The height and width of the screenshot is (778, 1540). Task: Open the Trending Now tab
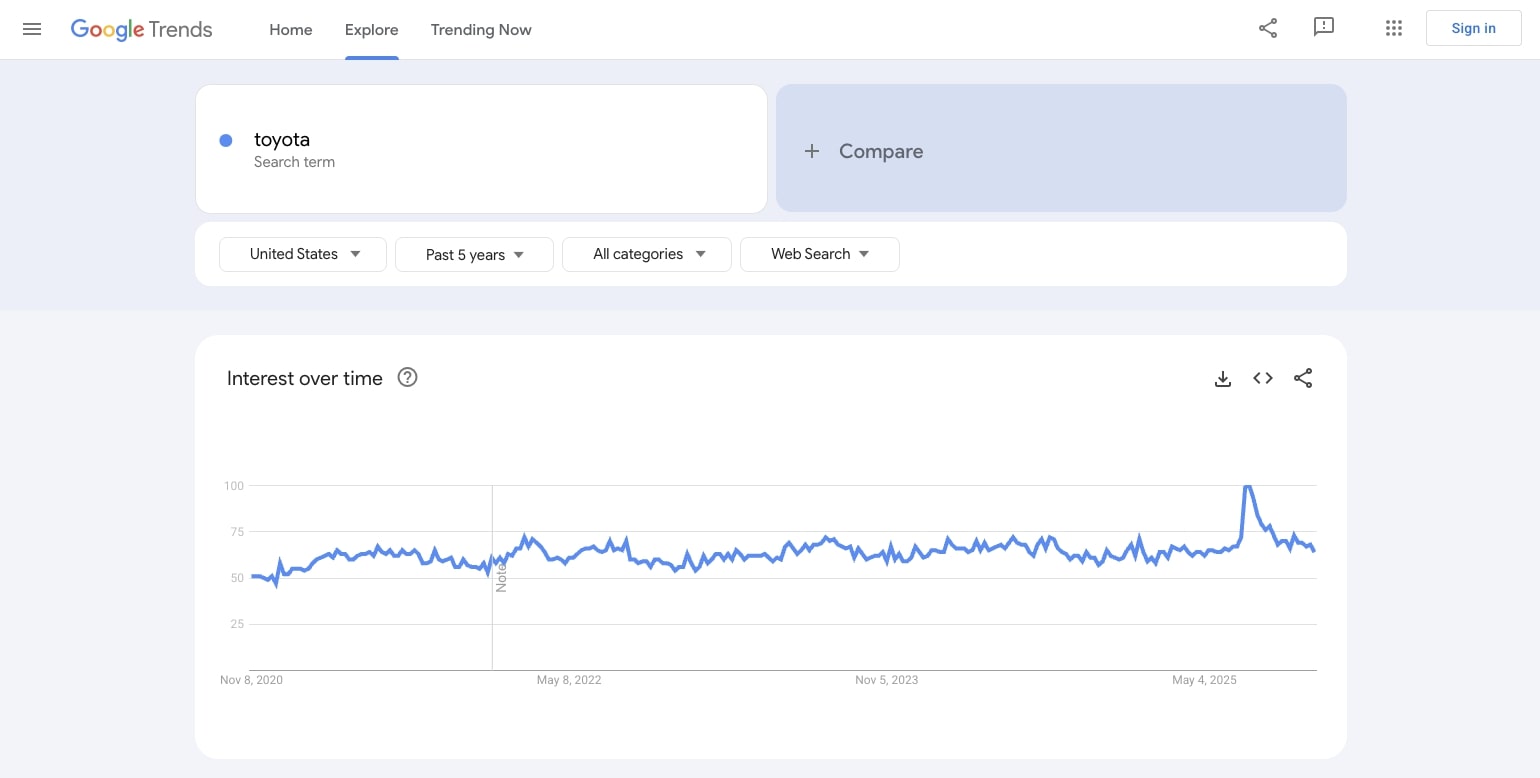pos(481,30)
